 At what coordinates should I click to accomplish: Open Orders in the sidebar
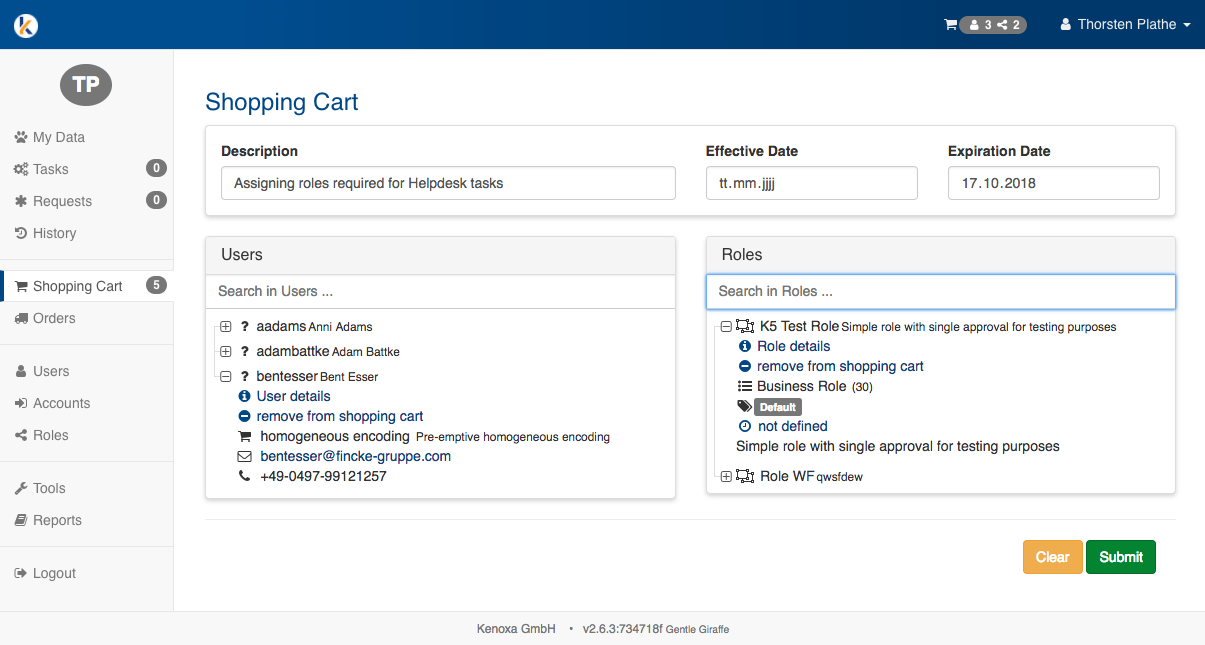coord(54,318)
